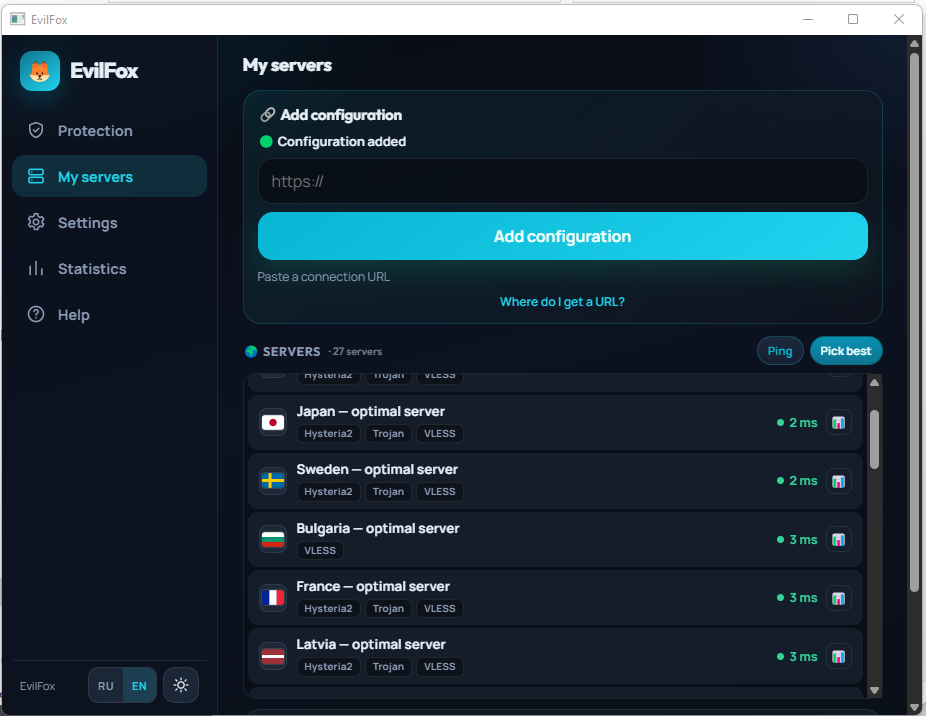Click the 'Configuration added' status message
Viewport: 926px width, 716px height.
point(341,142)
